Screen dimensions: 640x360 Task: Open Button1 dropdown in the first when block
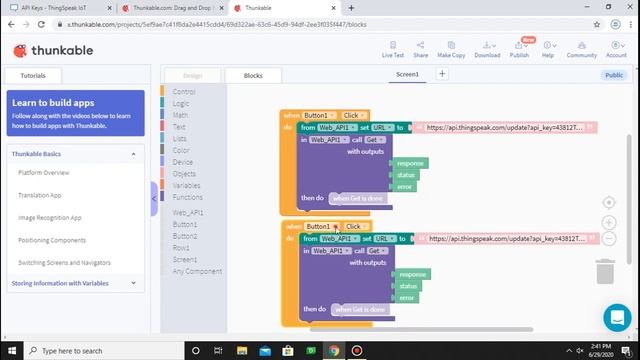pyautogui.click(x=320, y=116)
